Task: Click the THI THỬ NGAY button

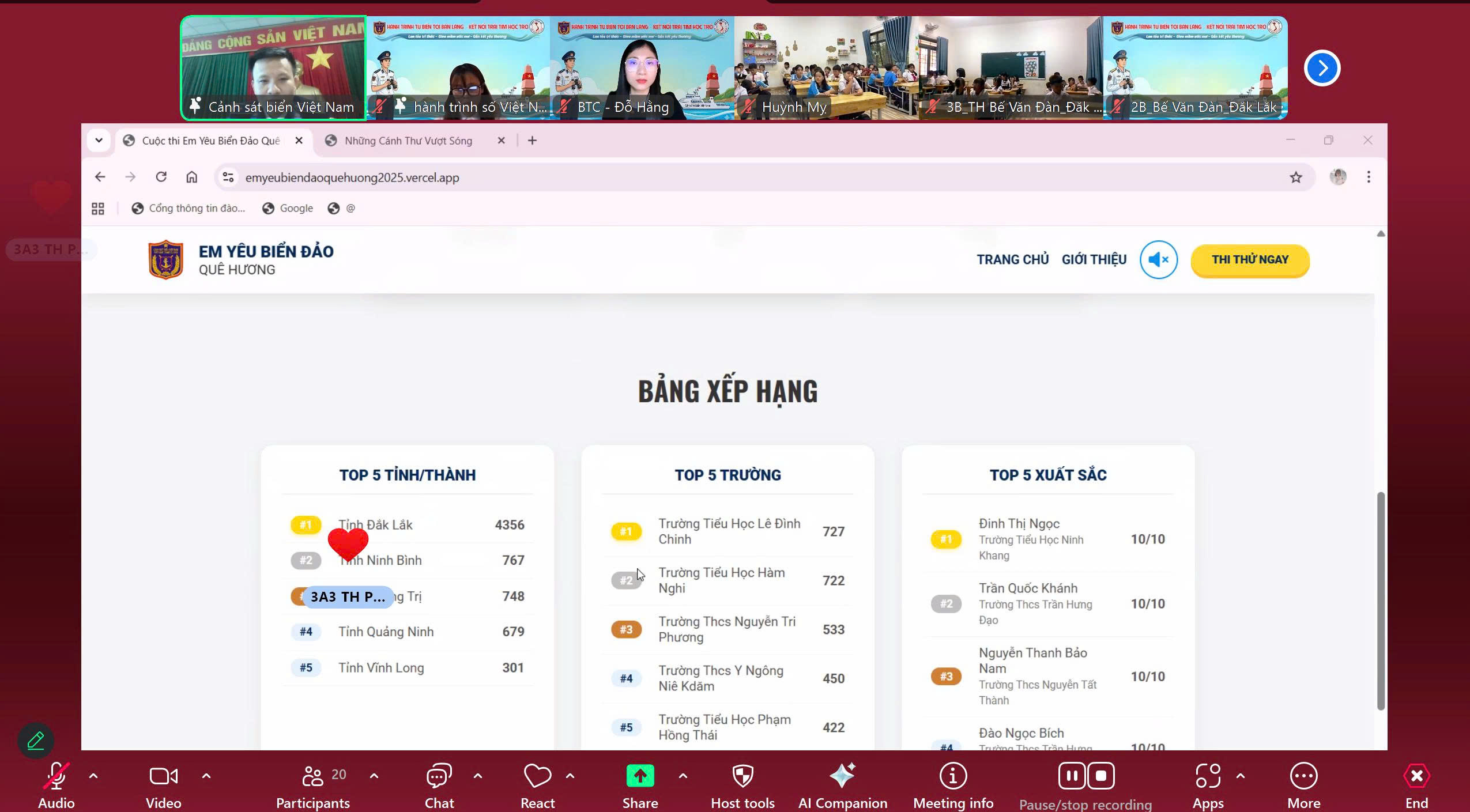Action: [1250, 260]
